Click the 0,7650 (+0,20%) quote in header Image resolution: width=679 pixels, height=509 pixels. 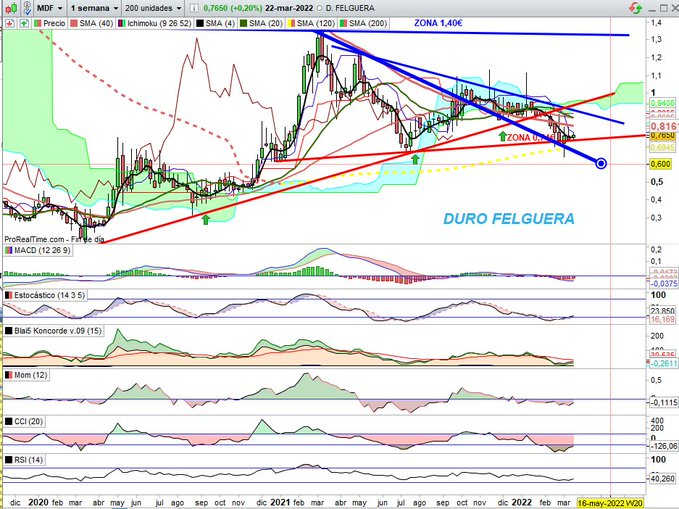click(x=232, y=8)
